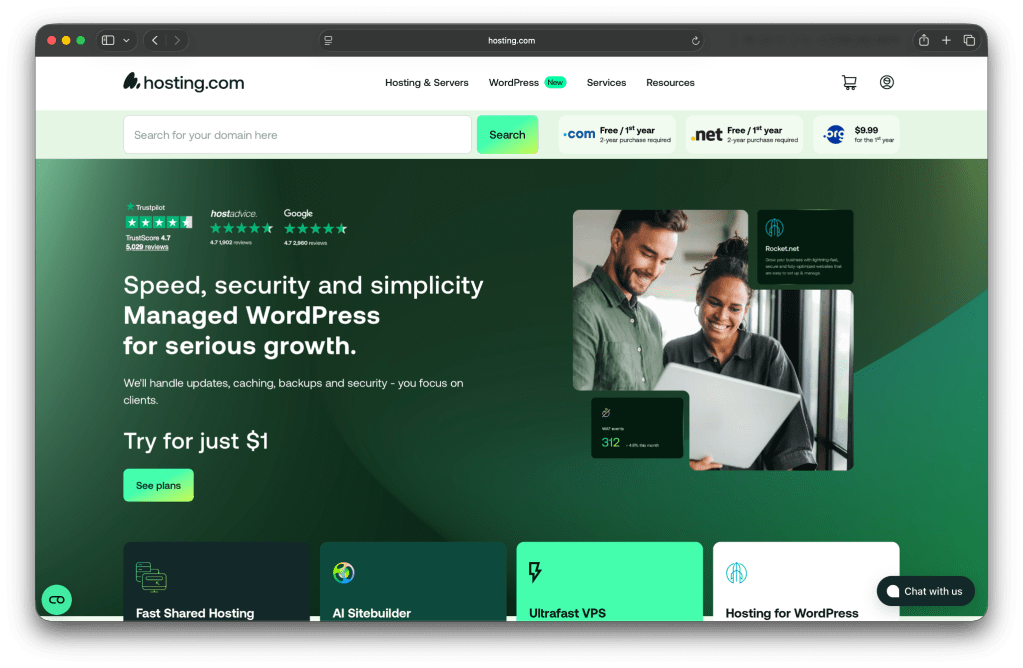1023x668 pixels.
Task: Click the page reader icon in address bar
Action: 328,40
